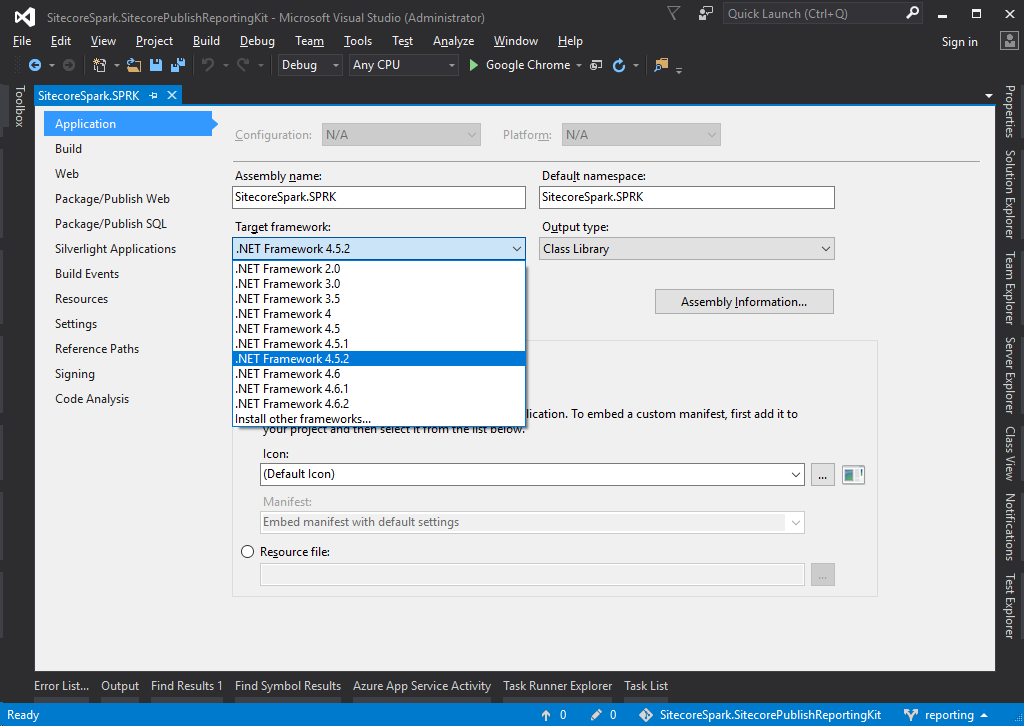Screen dimensions: 1024x726
Task: Click the repository diamond icon in status bar
Action: pos(646,716)
